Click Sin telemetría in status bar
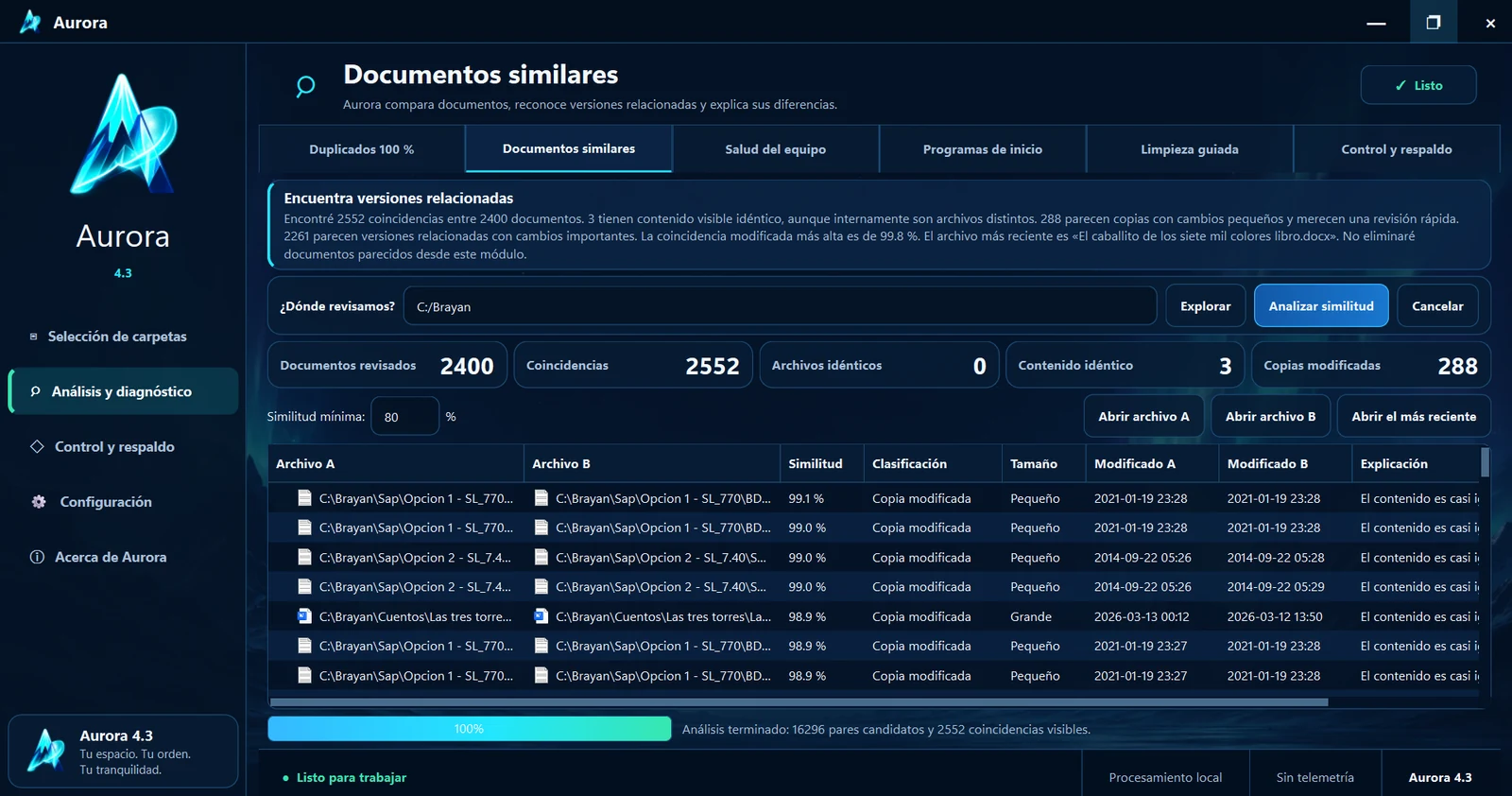1512x796 pixels. click(1315, 777)
